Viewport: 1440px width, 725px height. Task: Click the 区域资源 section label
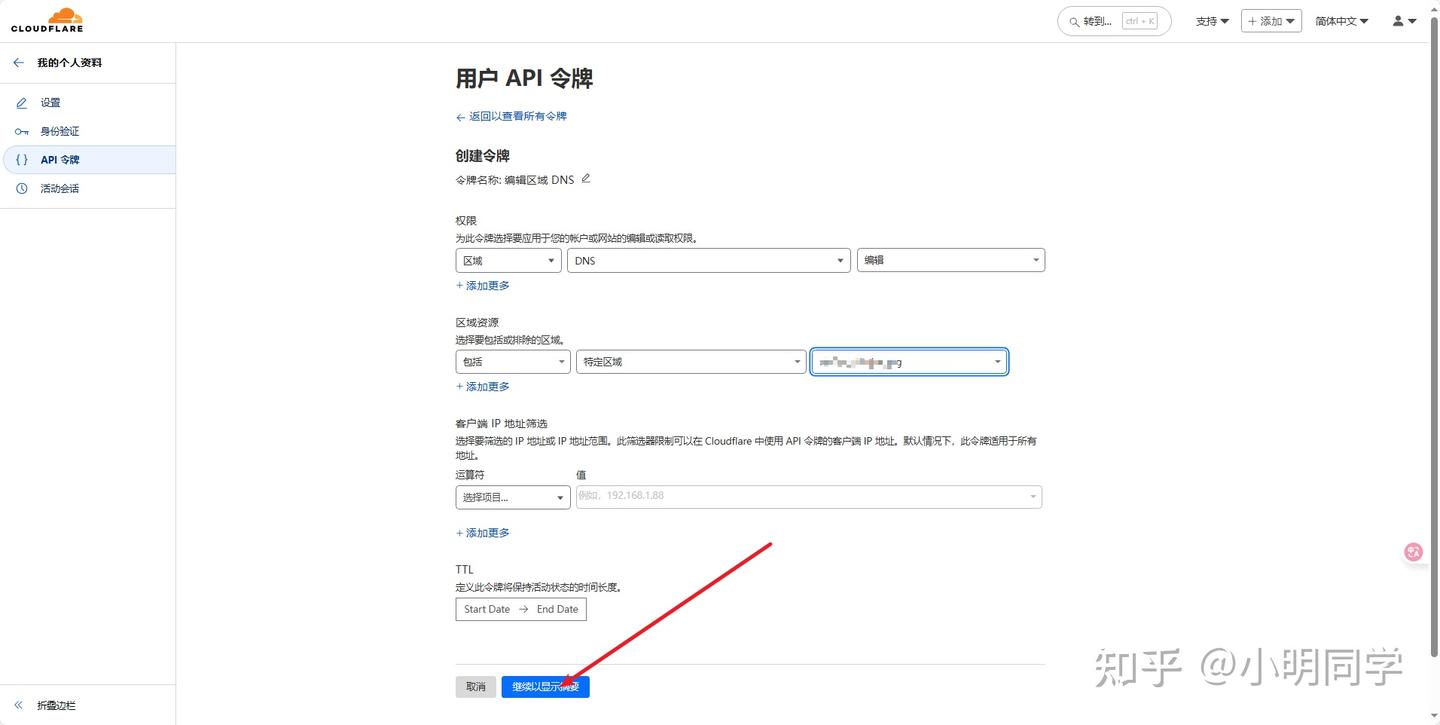477,323
